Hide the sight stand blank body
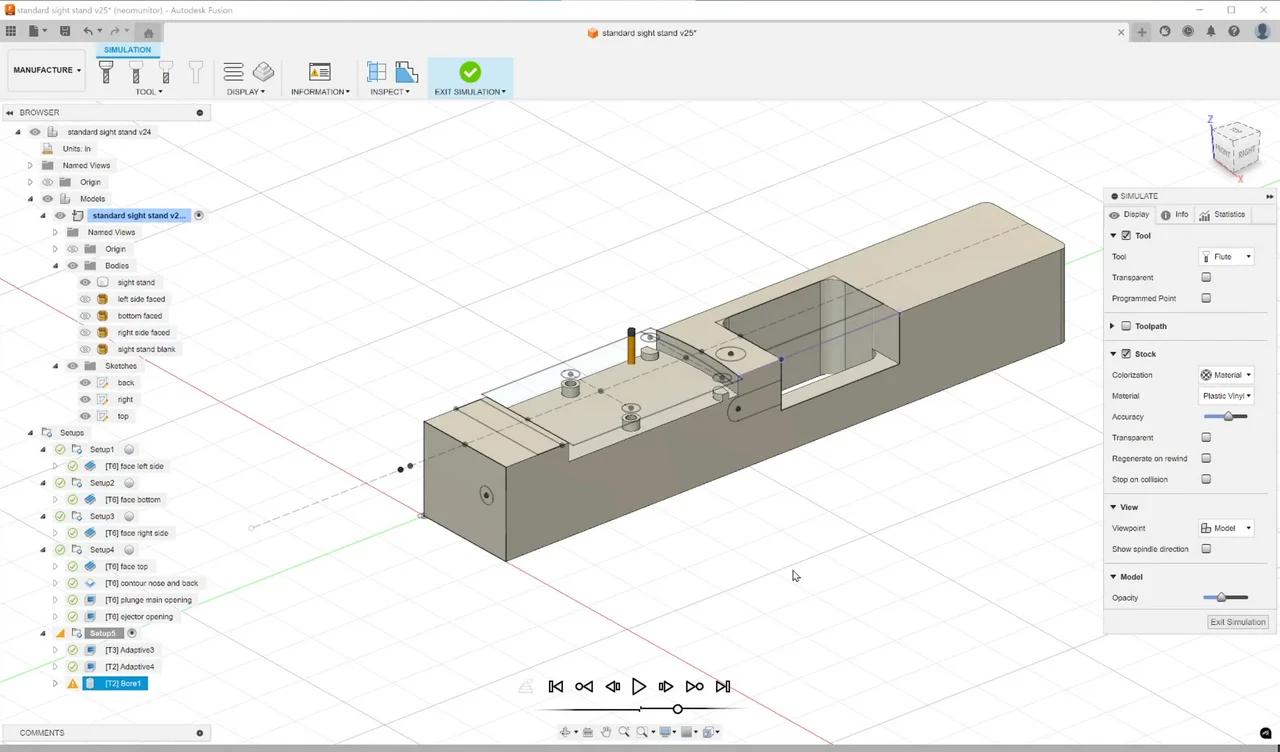 (x=85, y=349)
